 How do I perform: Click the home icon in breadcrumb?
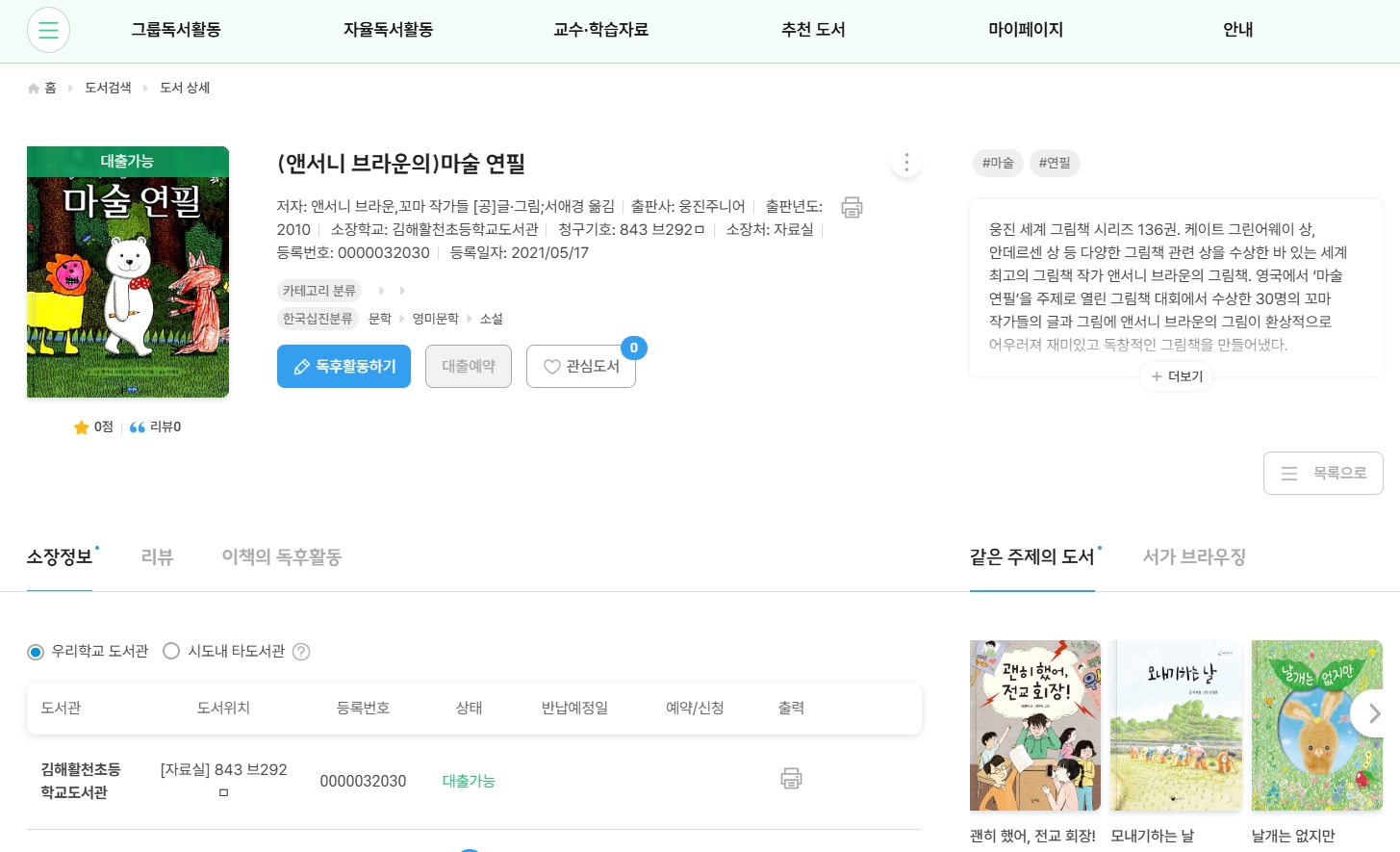(x=35, y=89)
